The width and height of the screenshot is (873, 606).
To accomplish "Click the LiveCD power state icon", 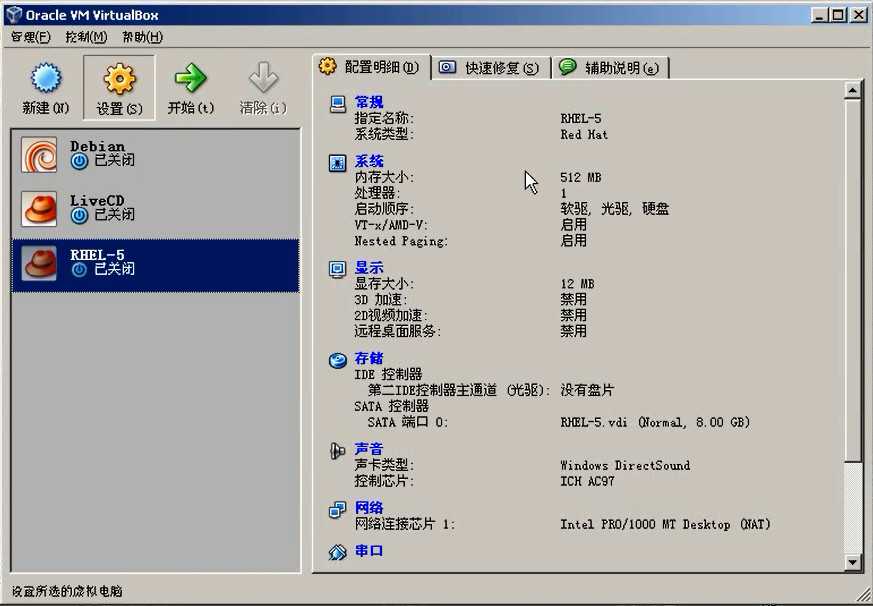I will click(80, 216).
